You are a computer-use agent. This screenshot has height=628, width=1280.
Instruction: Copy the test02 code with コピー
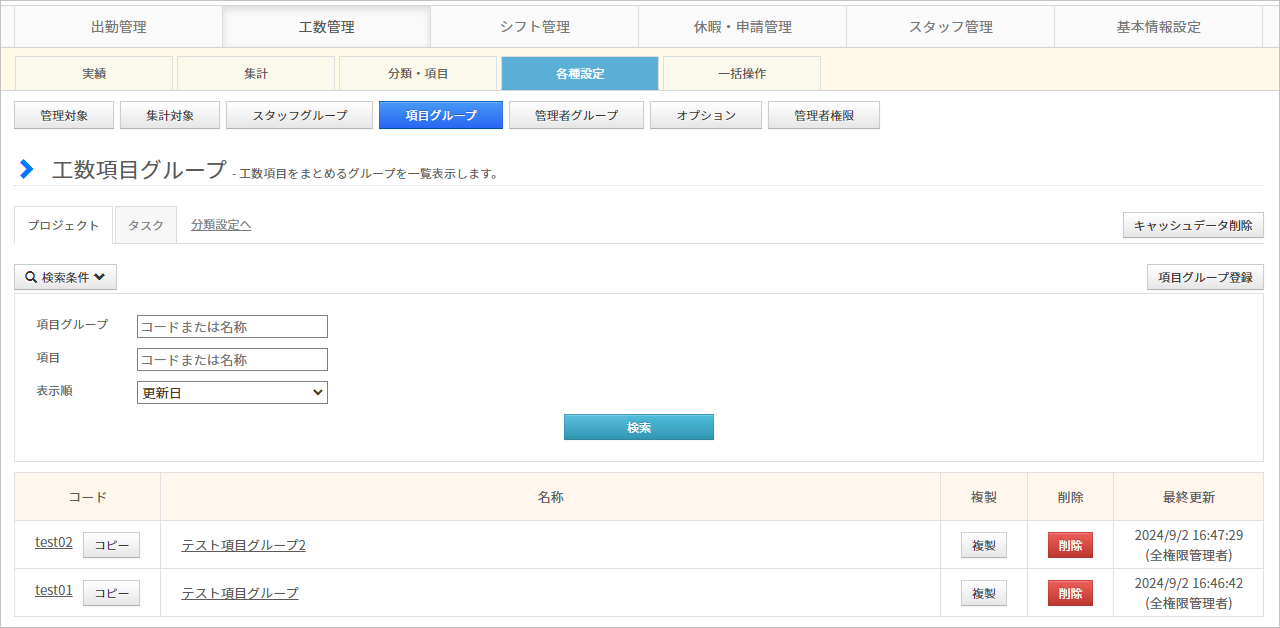tap(111, 545)
